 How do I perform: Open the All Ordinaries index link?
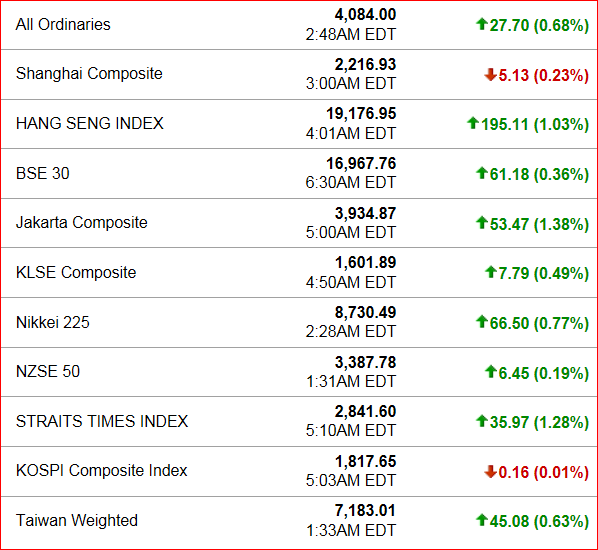(x=63, y=24)
